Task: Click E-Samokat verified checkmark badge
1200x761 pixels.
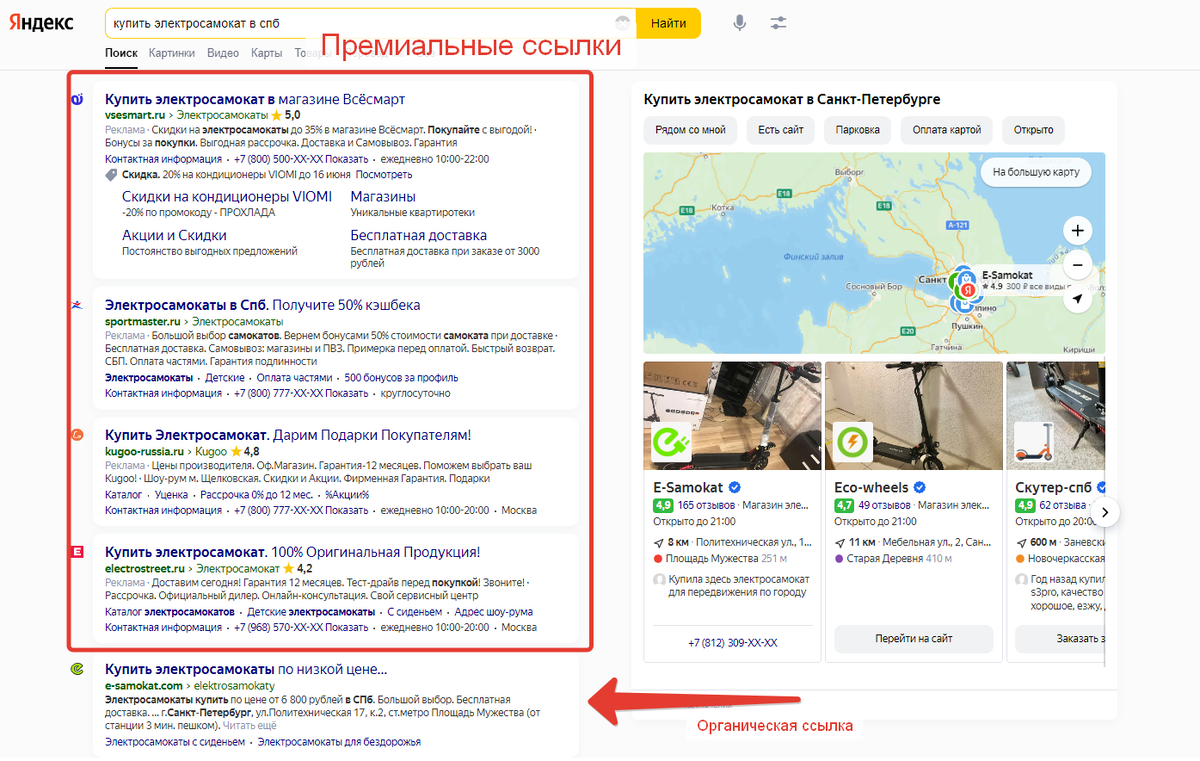Action: point(734,488)
